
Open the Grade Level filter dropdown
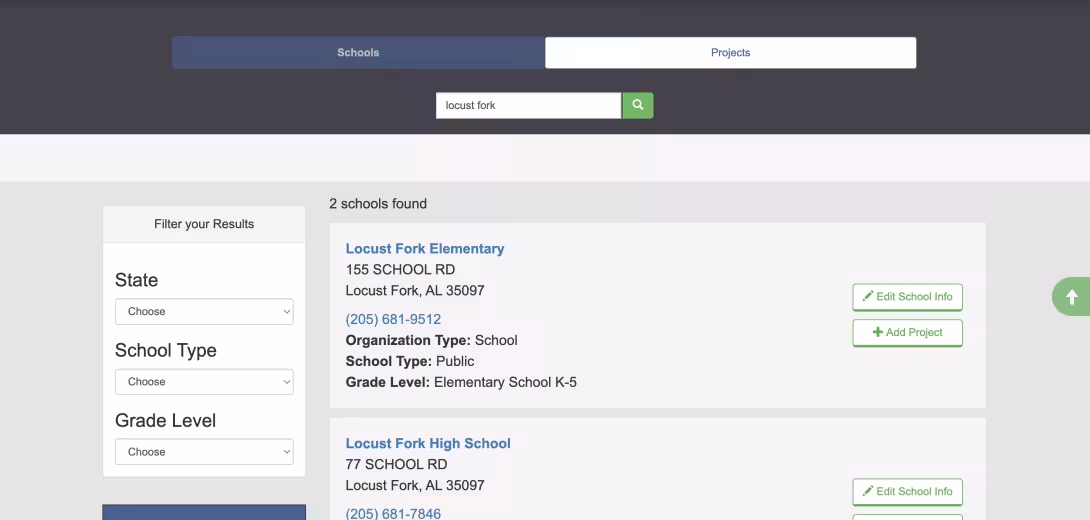point(204,452)
